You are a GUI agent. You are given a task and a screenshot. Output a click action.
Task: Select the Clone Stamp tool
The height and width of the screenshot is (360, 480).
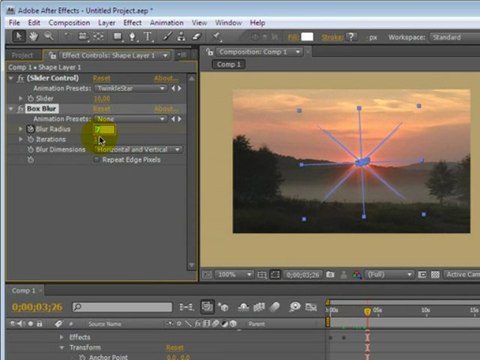pos(182,36)
